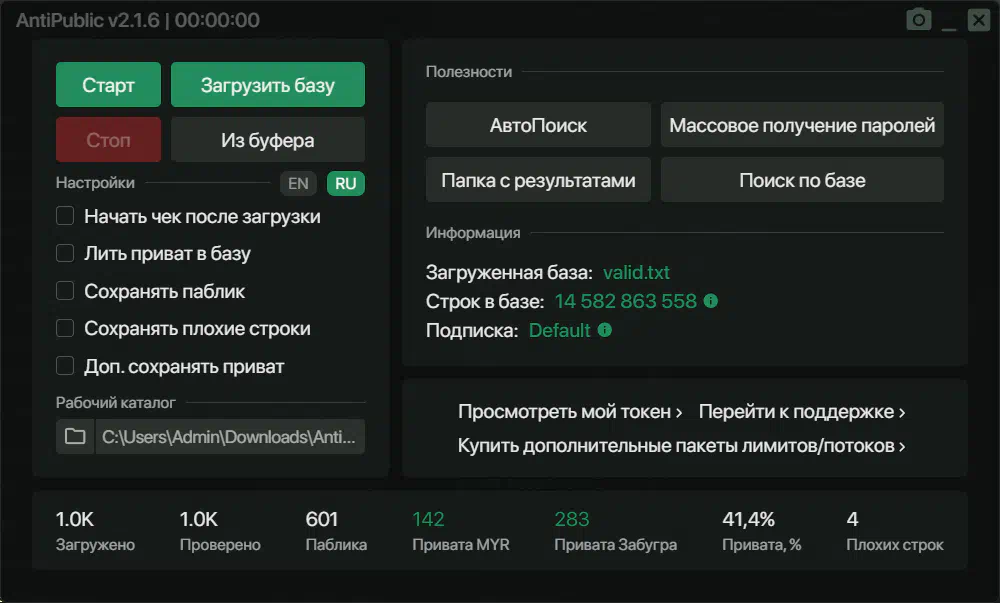This screenshot has width=1000, height=603.
Task: Follow the "Перейти к поддержке" link
Action: point(802,412)
